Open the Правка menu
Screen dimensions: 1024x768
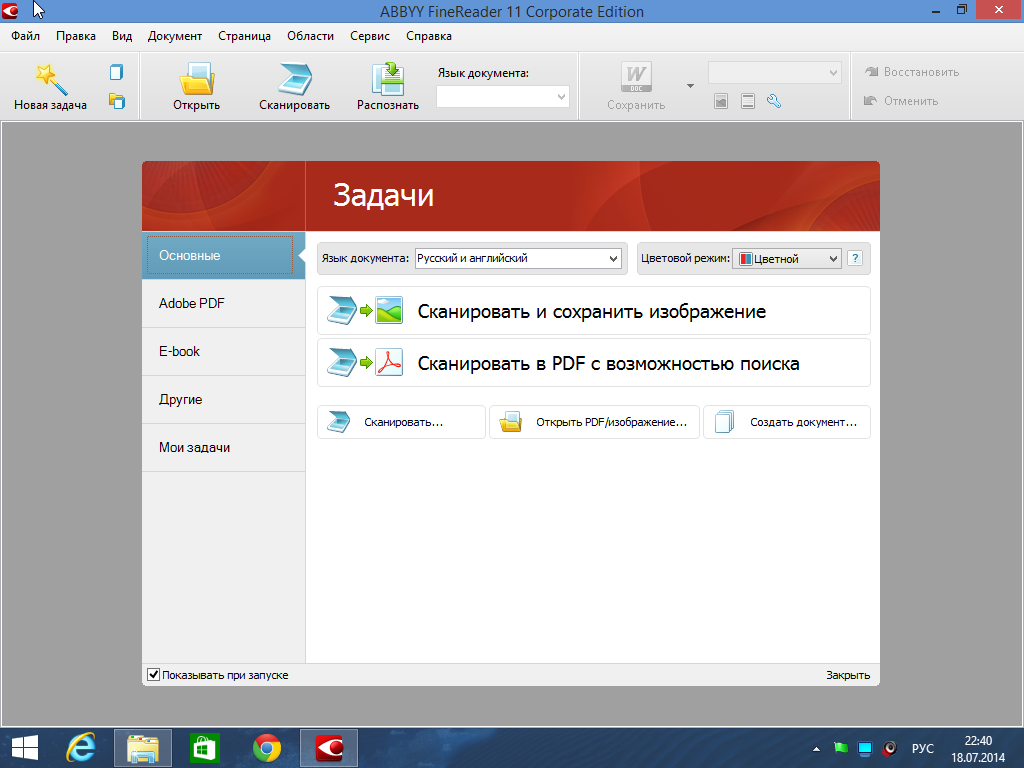point(76,36)
